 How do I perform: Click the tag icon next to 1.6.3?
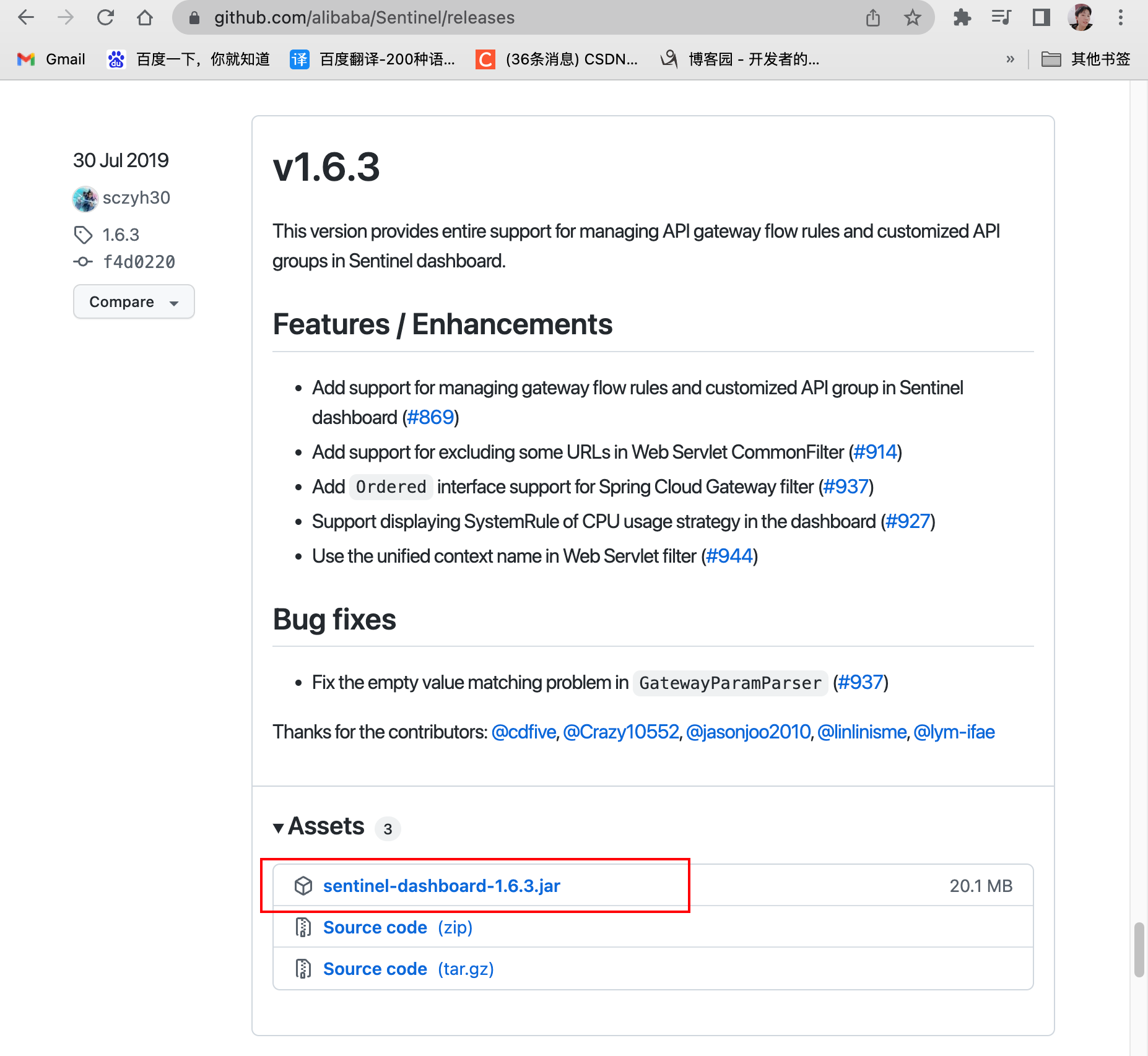pyautogui.click(x=83, y=235)
